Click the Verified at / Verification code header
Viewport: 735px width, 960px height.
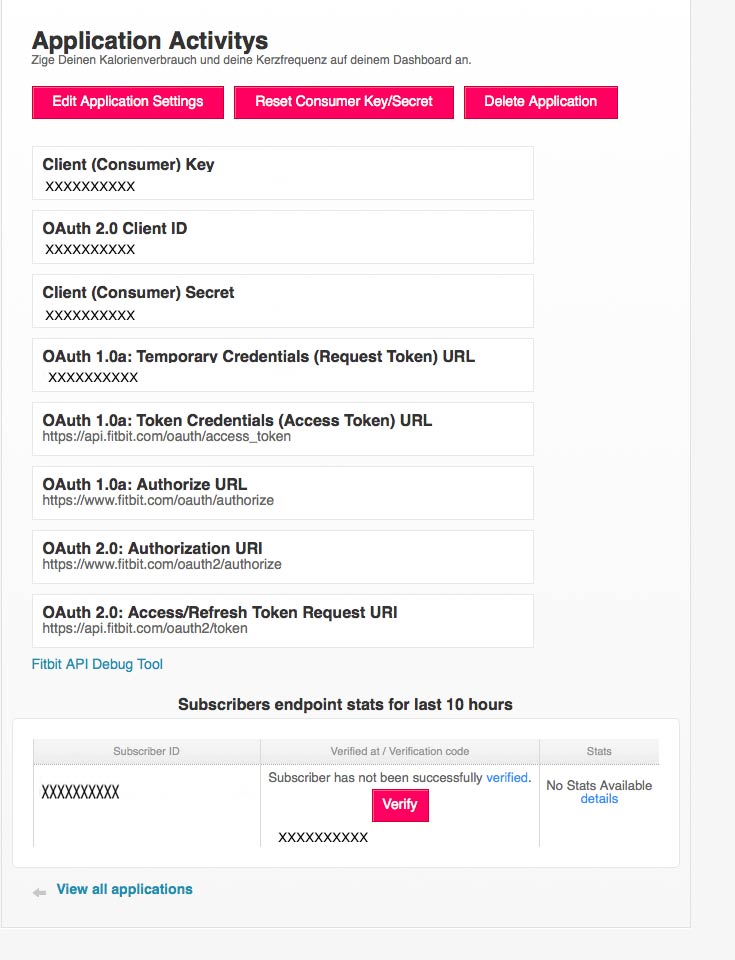point(399,751)
